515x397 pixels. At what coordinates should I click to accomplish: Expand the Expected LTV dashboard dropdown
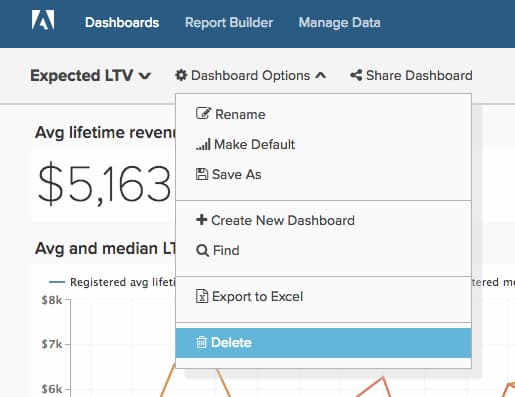coord(91,75)
